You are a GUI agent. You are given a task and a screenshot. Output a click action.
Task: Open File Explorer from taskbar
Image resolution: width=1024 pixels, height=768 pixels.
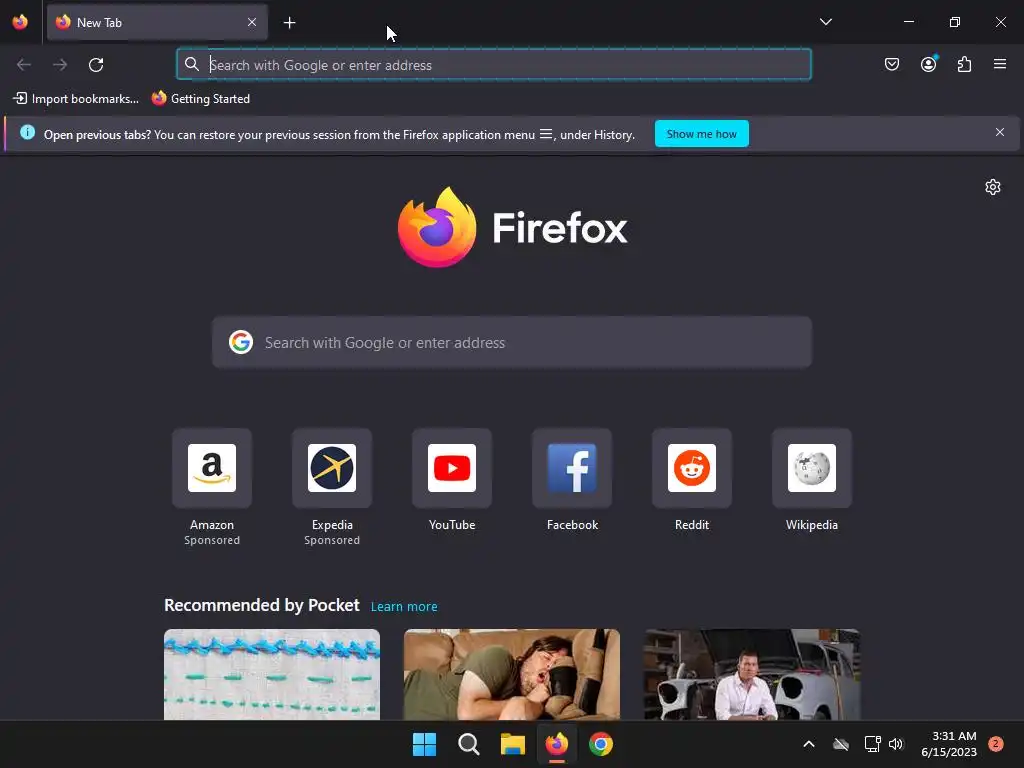[513, 744]
